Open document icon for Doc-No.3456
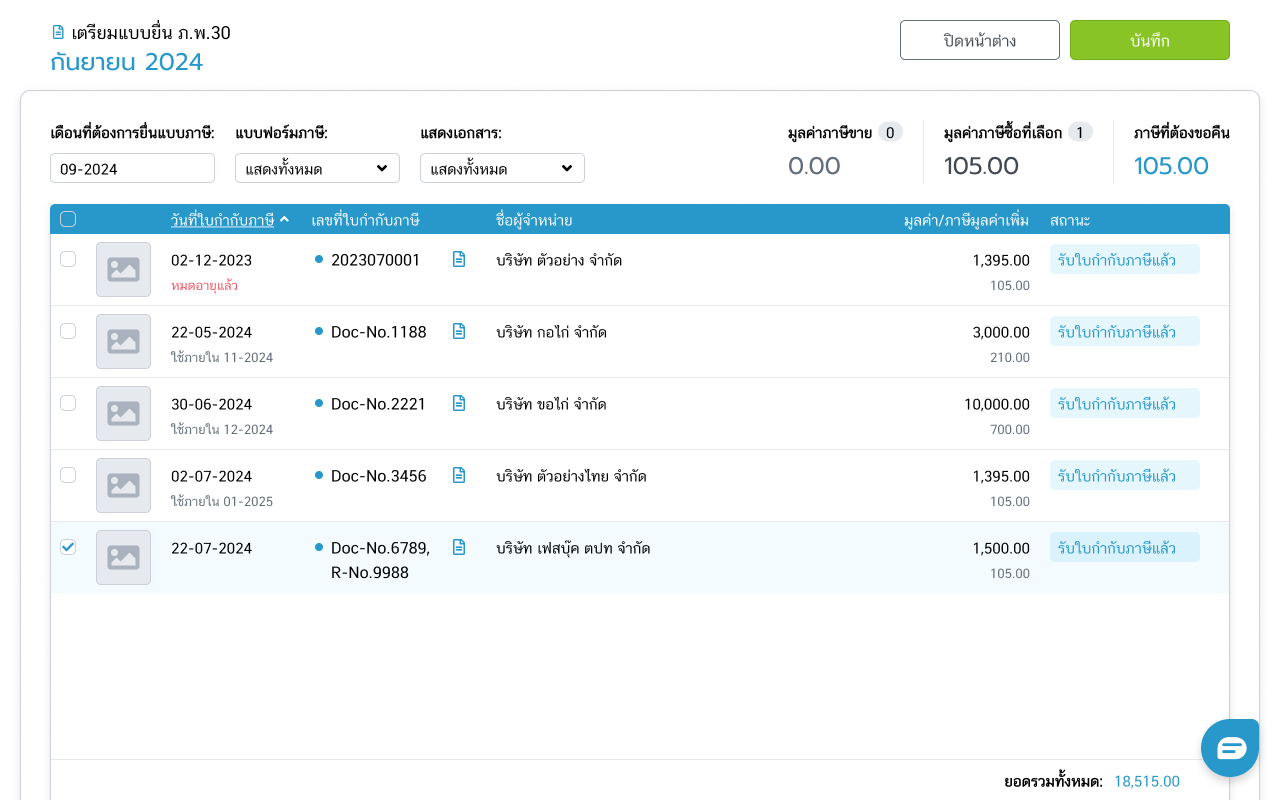Viewport: 1280px width, 800px height. coord(459,476)
